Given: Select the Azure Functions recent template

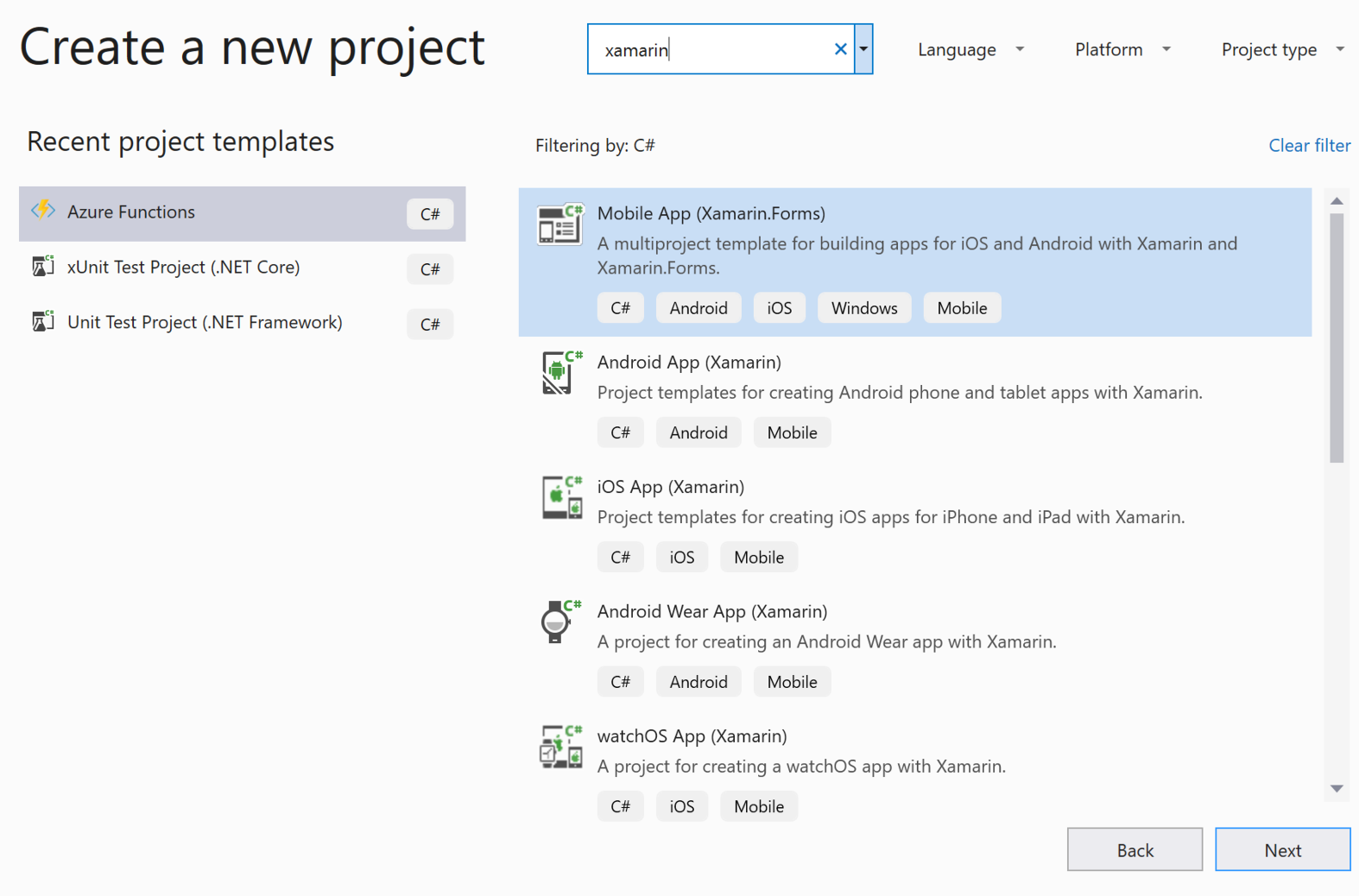Looking at the screenshot, I should click(242, 213).
